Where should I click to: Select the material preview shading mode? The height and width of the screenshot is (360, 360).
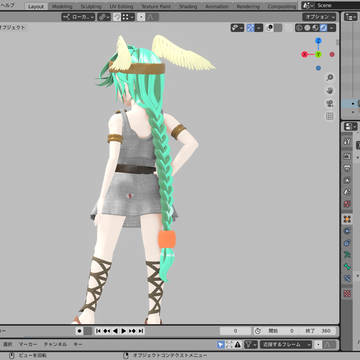pyautogui.click(x=315, y=28)
